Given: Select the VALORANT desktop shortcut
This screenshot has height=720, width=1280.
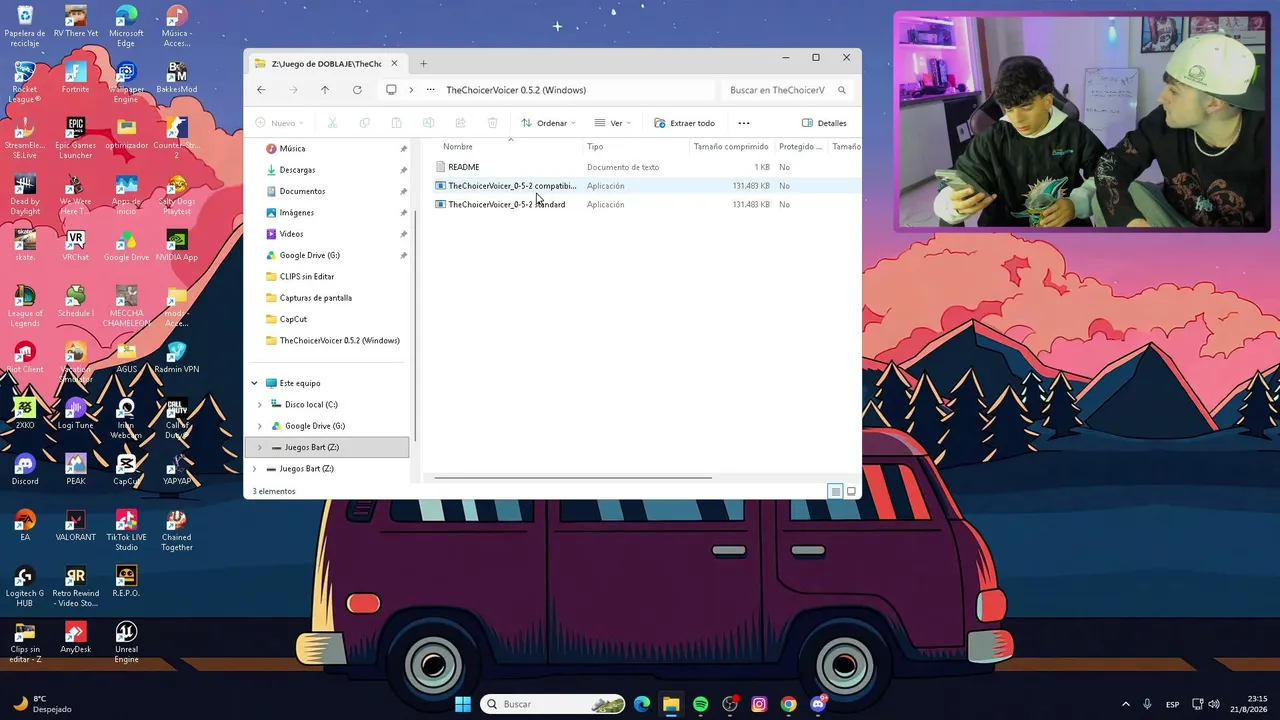Looking at the screenshot, I should 76,526.
